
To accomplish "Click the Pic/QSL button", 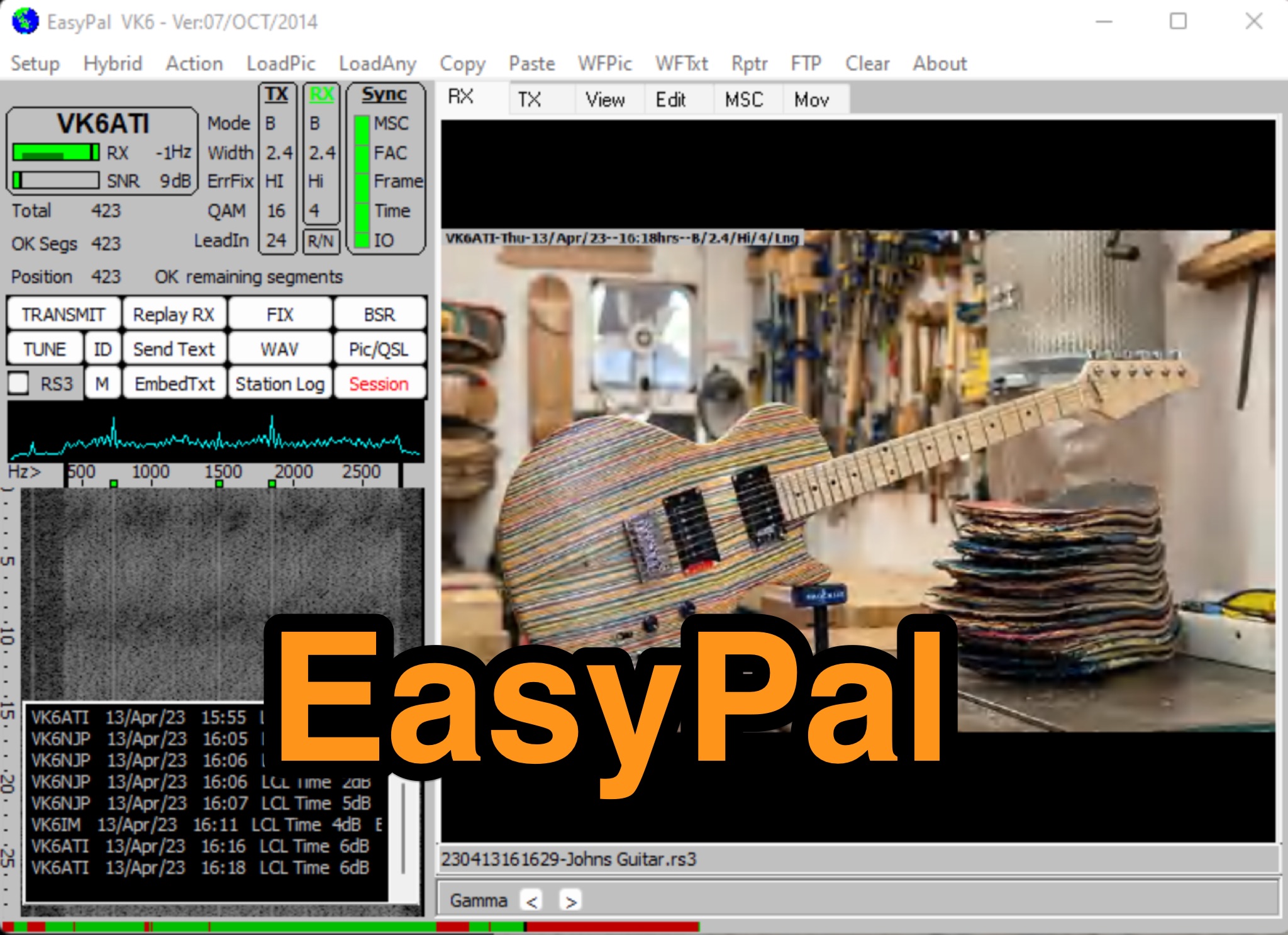I will tap(380, 349).
